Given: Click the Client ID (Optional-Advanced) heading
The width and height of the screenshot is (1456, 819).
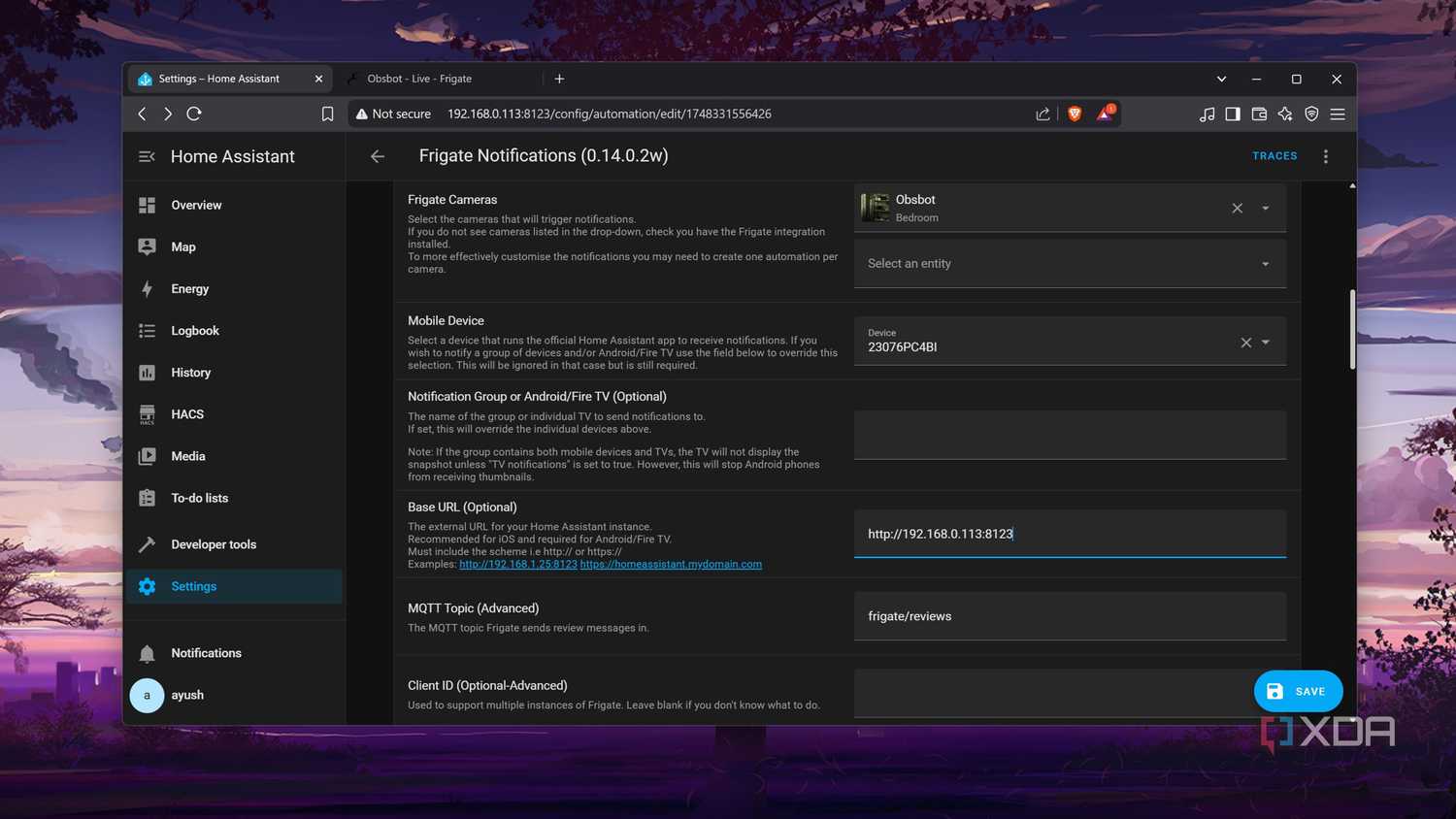Looking at the screenshot, I should [487, 685].
